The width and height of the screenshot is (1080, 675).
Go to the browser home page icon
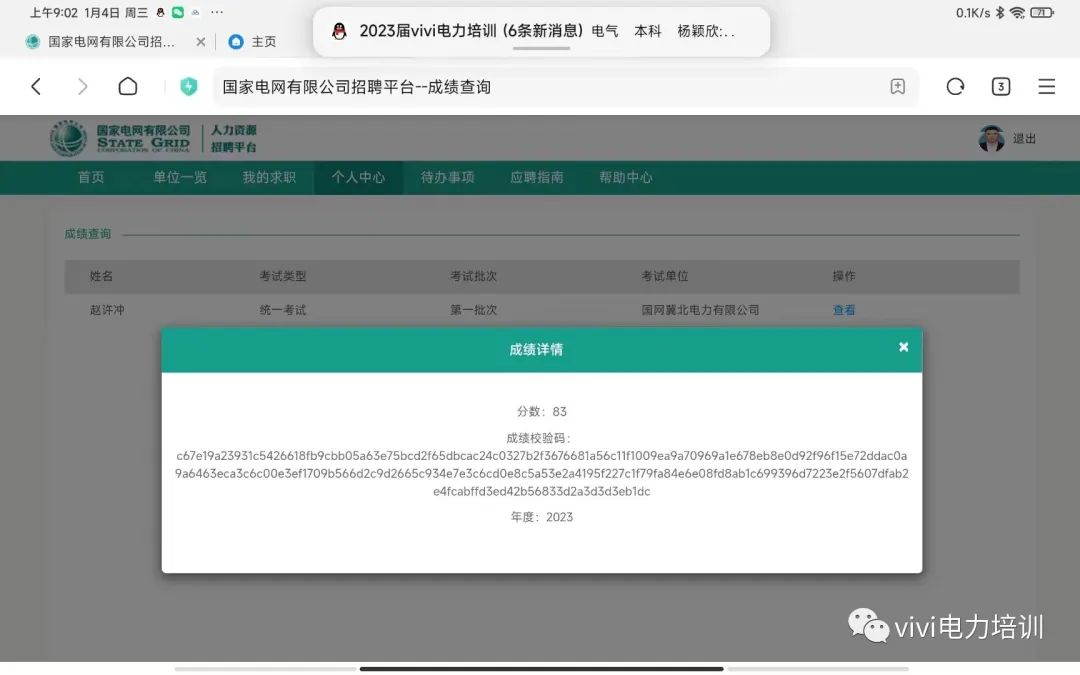point(128,87)
